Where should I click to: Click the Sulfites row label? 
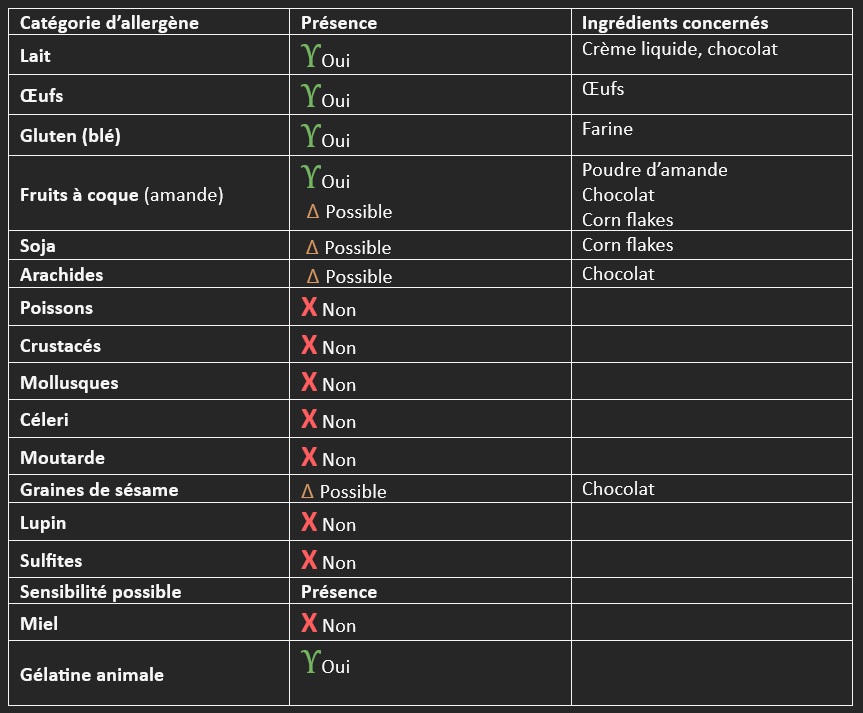click(51, 560)
